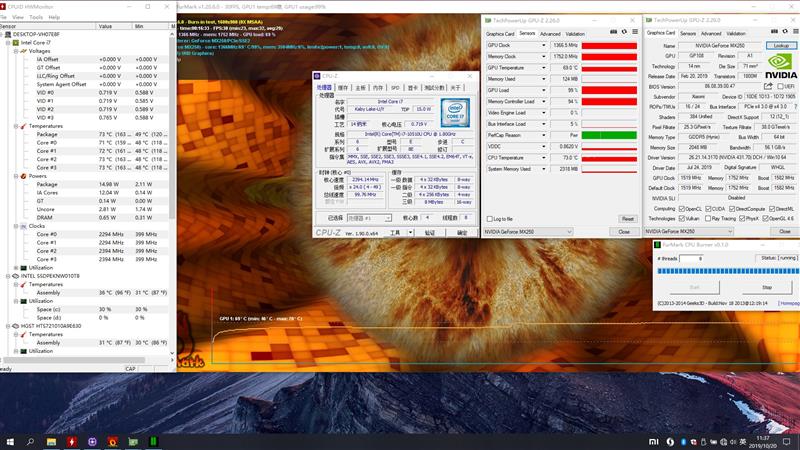
Task: Open the notification center icon in taskbar
Action: tap(787, 441)
